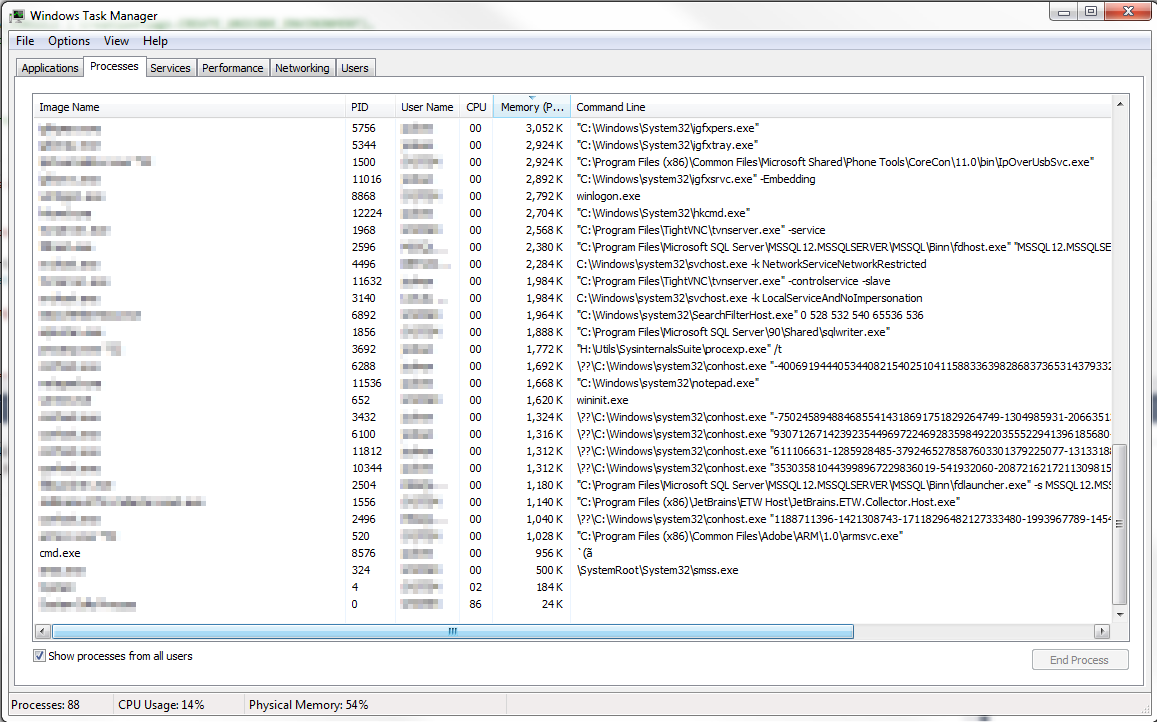Open the Help menu

pyautogui.click(x=155, y=41)
